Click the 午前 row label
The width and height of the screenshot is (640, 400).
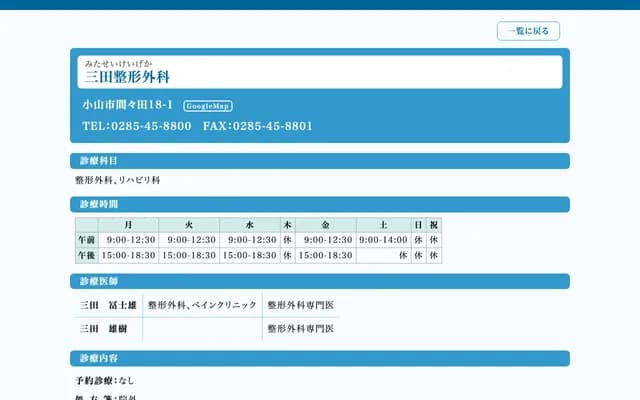[87, 240]
